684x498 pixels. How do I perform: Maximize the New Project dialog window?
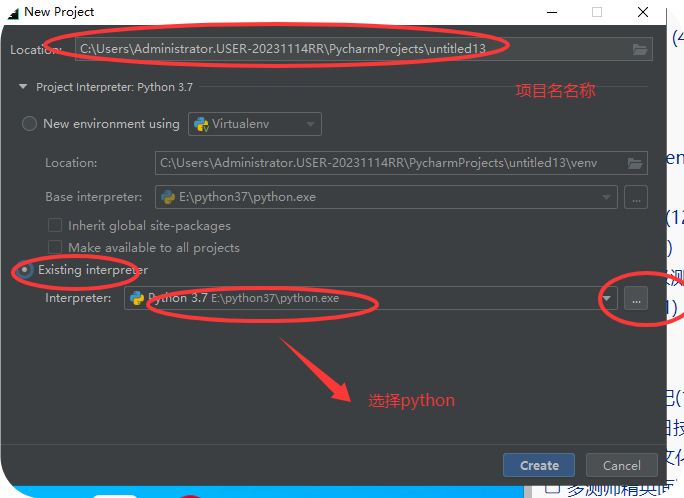(x=597, y=12)
